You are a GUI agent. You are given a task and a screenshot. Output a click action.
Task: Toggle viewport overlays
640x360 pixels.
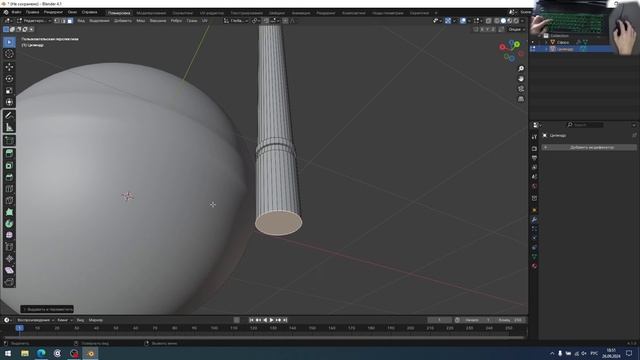[x=463, y=20]
